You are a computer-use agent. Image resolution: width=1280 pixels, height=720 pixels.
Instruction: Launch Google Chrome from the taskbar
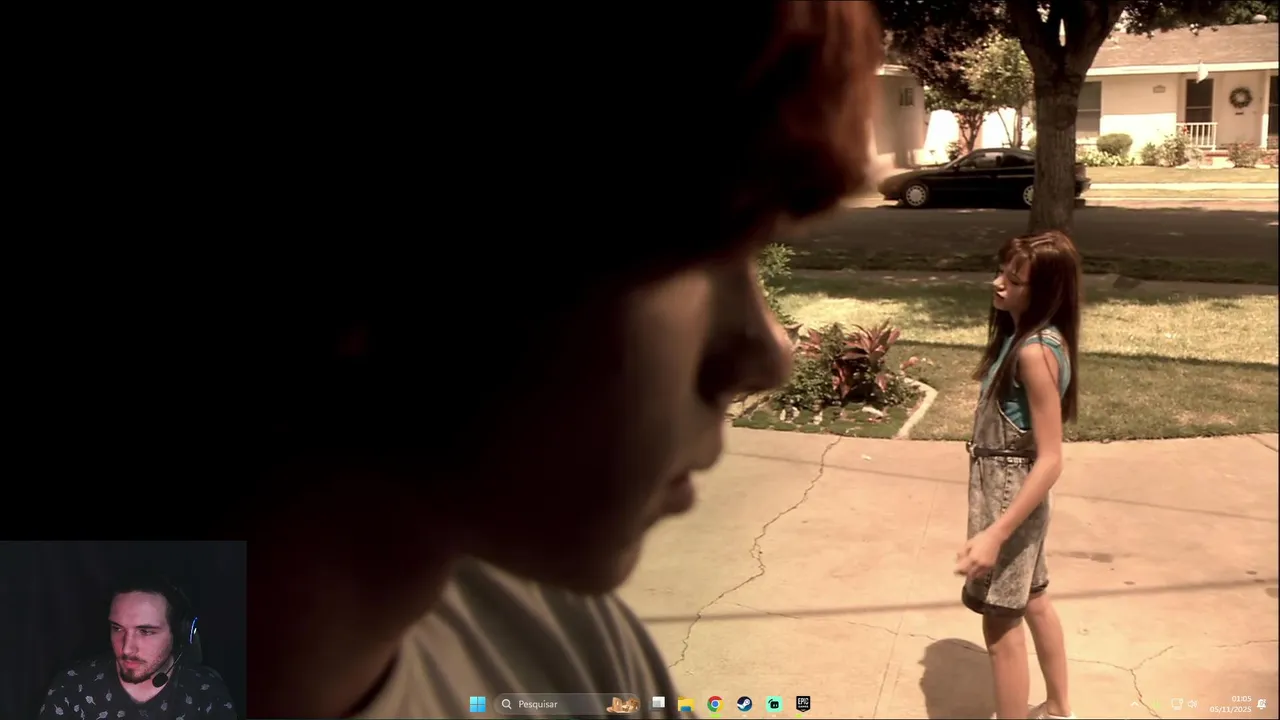pyautogui.click(x=715, y=704)
